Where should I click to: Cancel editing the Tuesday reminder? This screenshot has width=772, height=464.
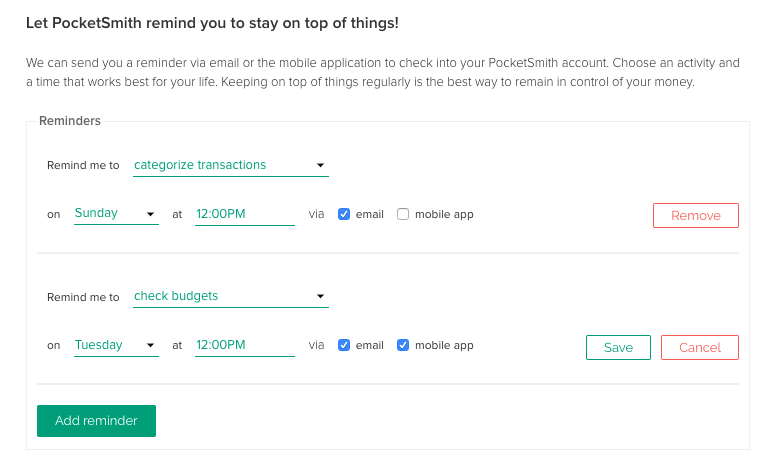tap(699, 347)
